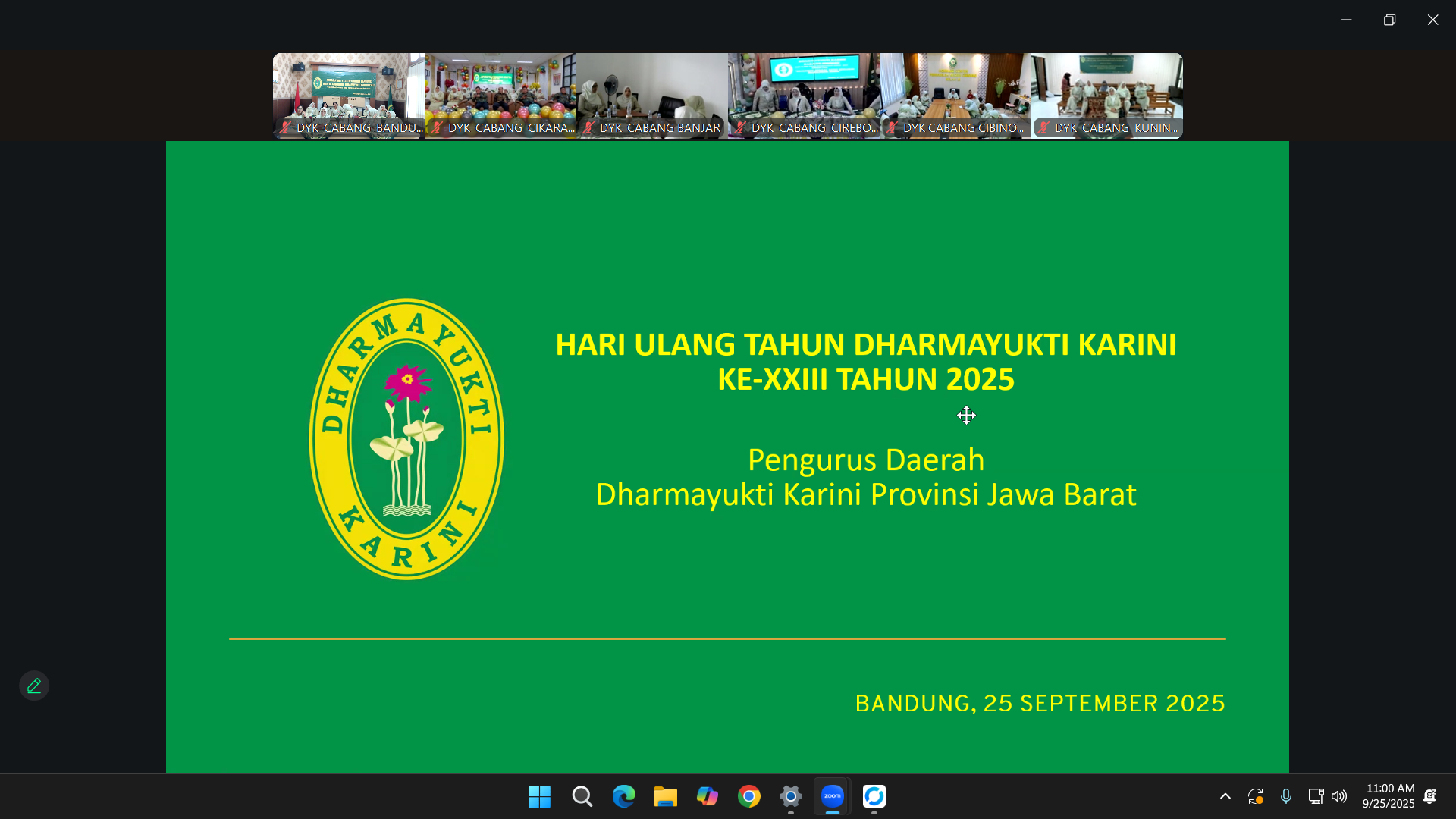The width and height of the screenshot is (1456, 819).
Task: Select the DYK_CABANG_CIREBO video thumbnail
Action: 804,95
